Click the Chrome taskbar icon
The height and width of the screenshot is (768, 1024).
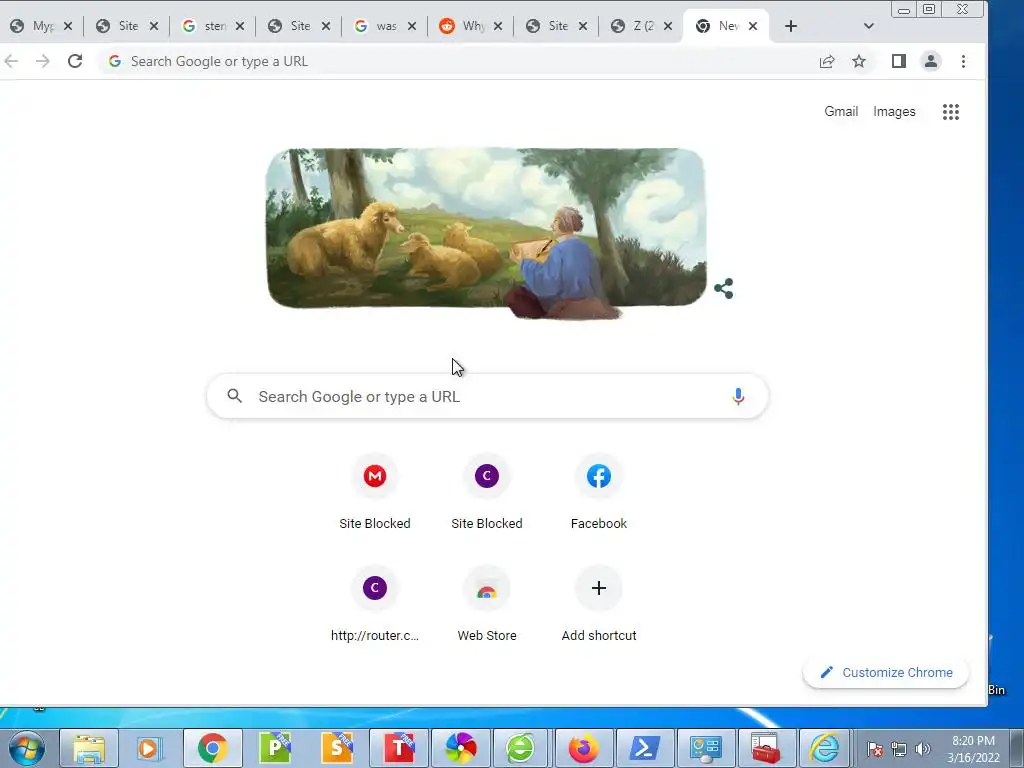pyautogui.click(x=212, y=748)
